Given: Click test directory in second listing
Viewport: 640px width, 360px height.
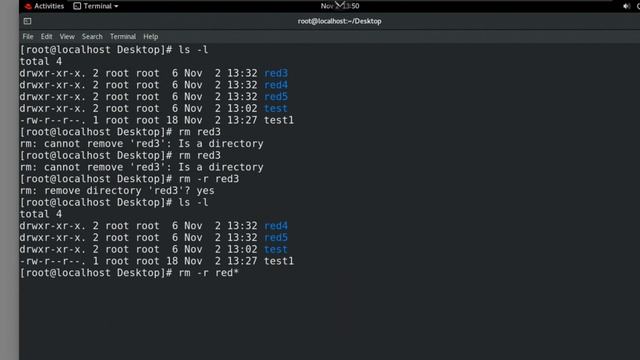Looking at the screenshot, I should 276,250.
